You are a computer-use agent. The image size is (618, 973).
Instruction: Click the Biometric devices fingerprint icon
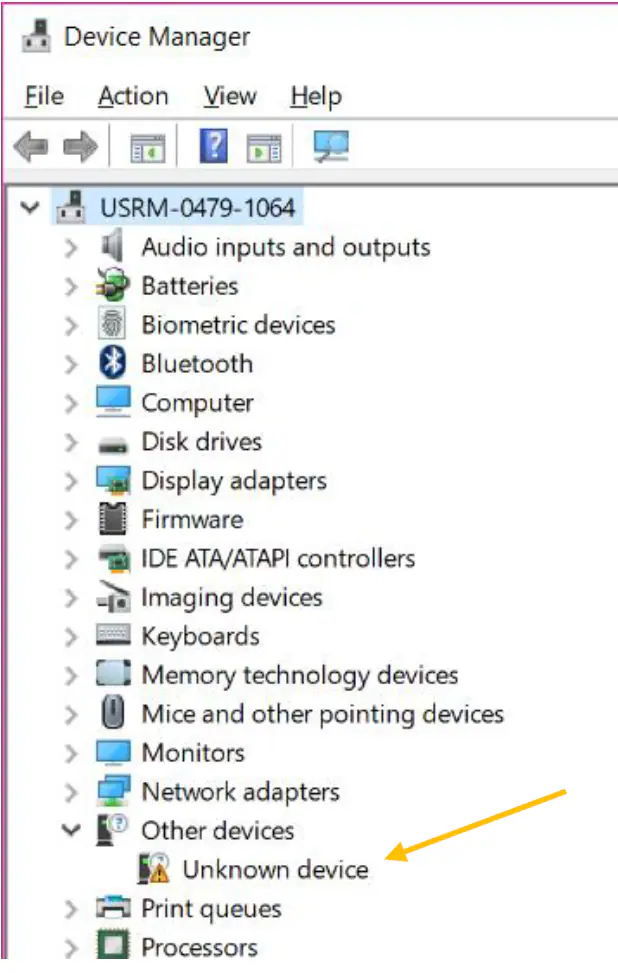coord(112,325)
